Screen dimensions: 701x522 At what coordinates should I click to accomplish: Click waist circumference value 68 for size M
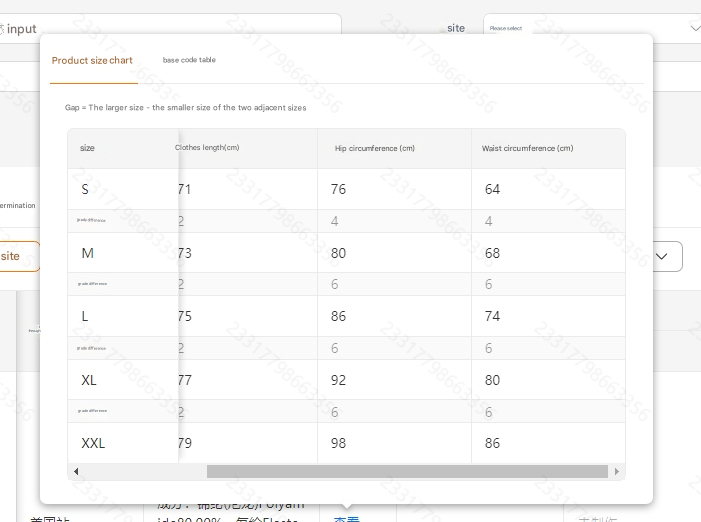click(492, 253)
